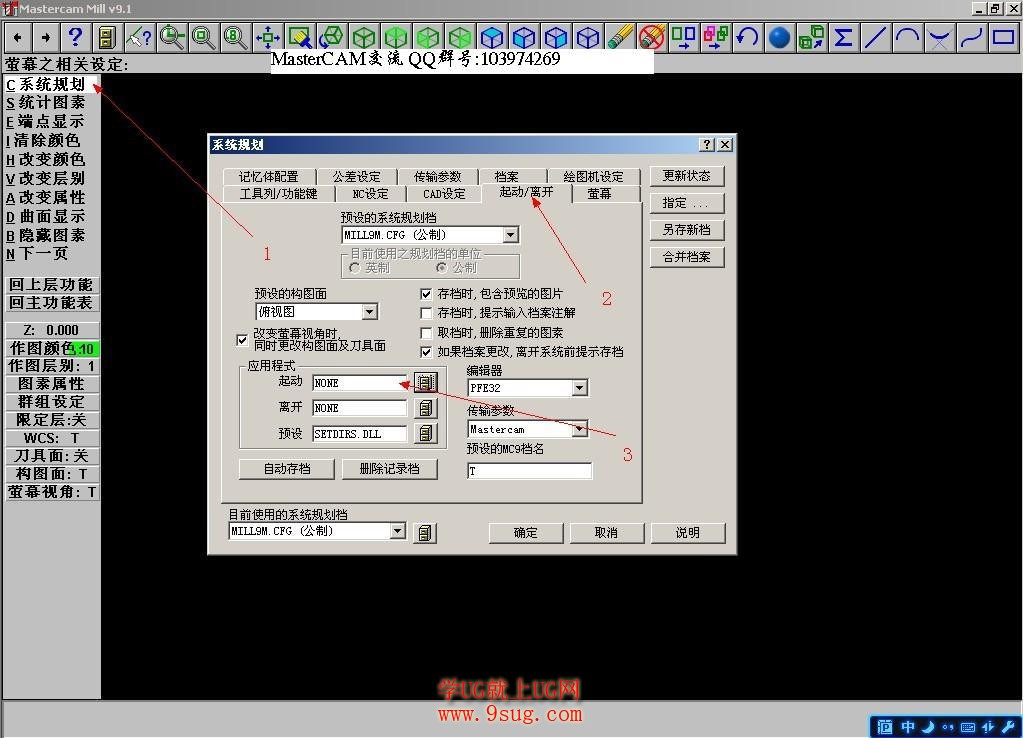The width and height of the screenshot is (1023, 738).
Task: Open the 目前使用的系统规划档 dropdown
Action: pyautogui.click(x=397, y=531)
